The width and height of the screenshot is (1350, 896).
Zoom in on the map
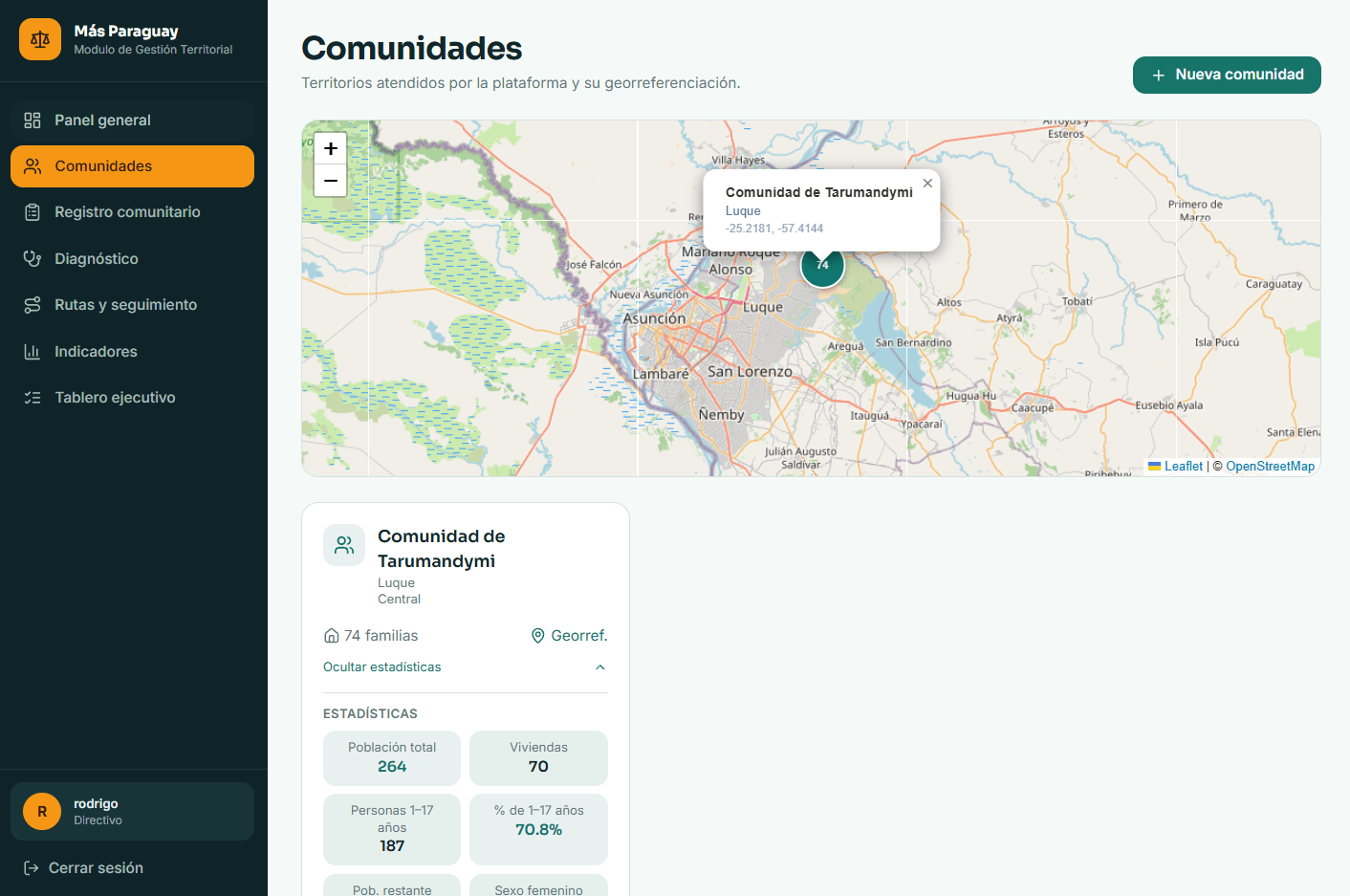tap(331, 148)
